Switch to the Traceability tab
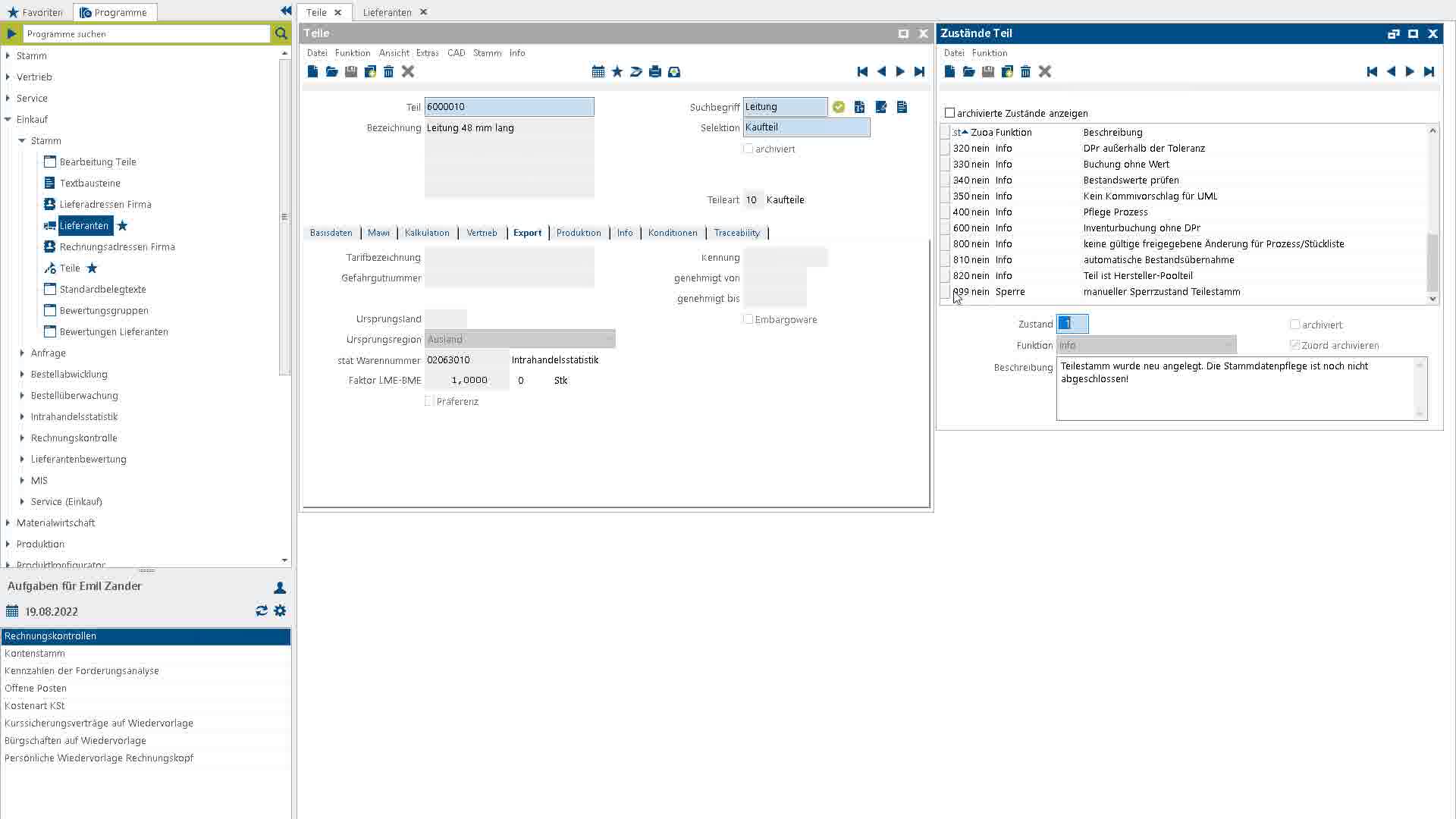The image size is (1456, 819). click(x=736, y=233)
